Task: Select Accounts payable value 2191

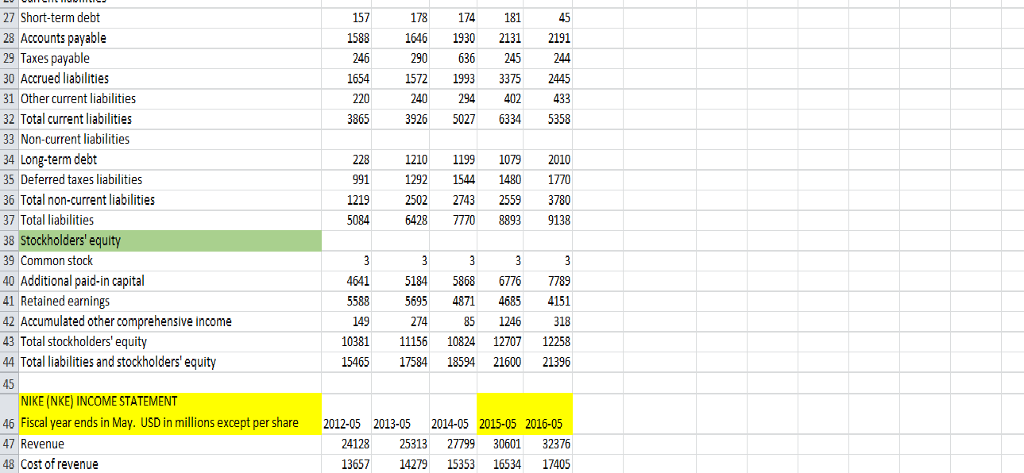Action: [x=549, y=38]
